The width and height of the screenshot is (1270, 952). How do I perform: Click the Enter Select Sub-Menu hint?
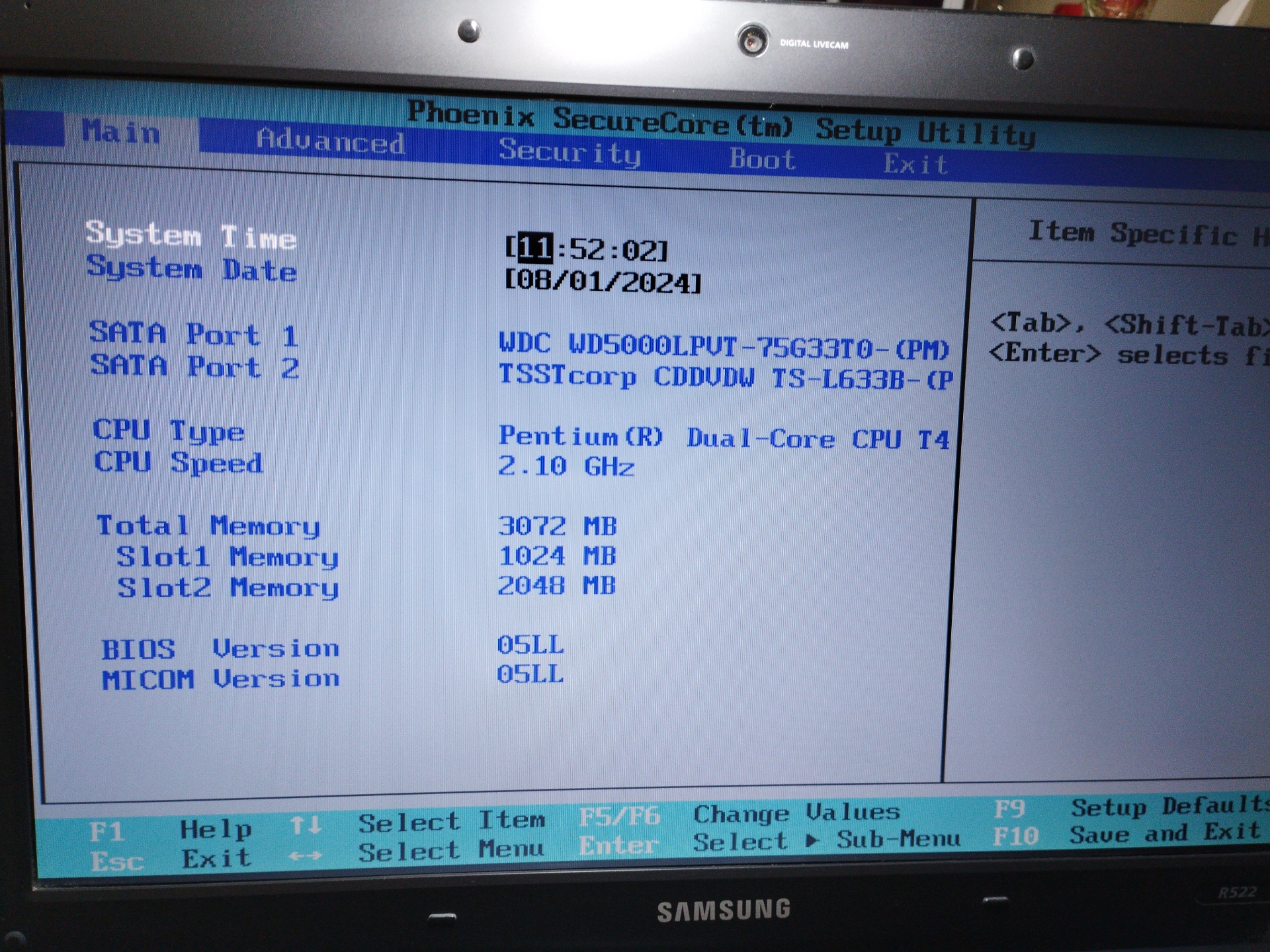click(769, 843)
